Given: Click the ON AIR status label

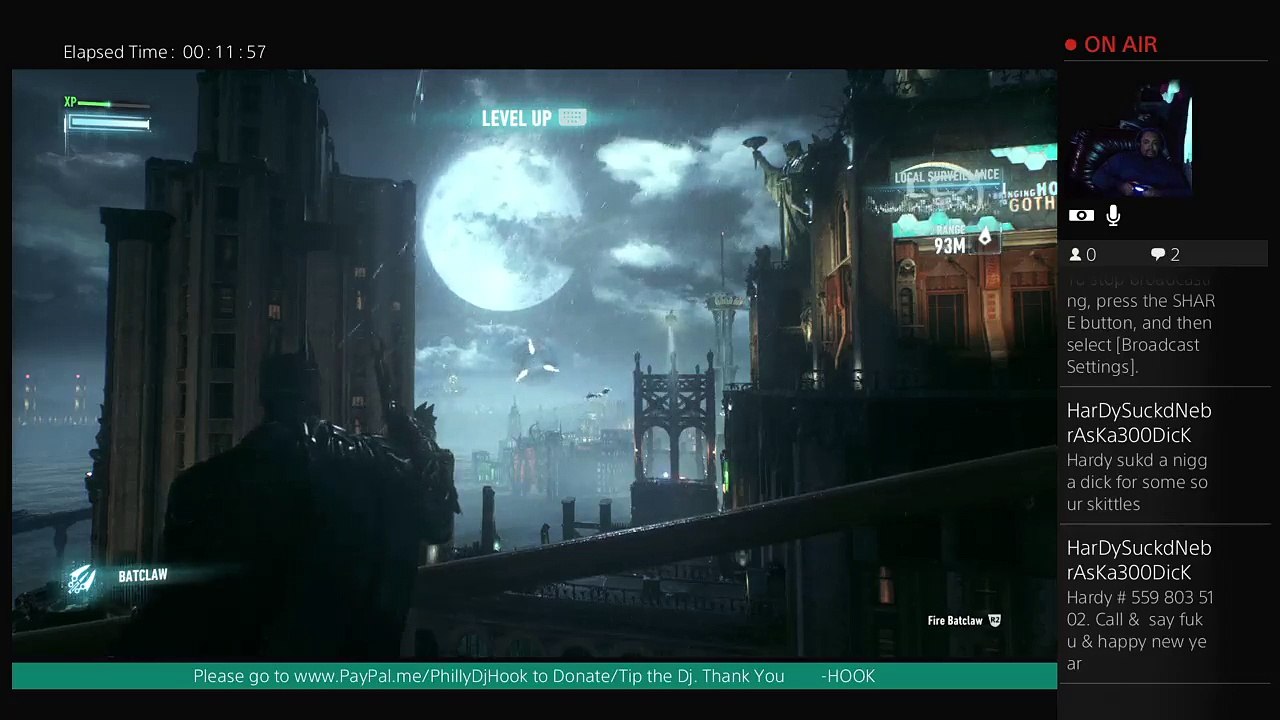Looking at the screenshot, I should (x=1121, y=45).
